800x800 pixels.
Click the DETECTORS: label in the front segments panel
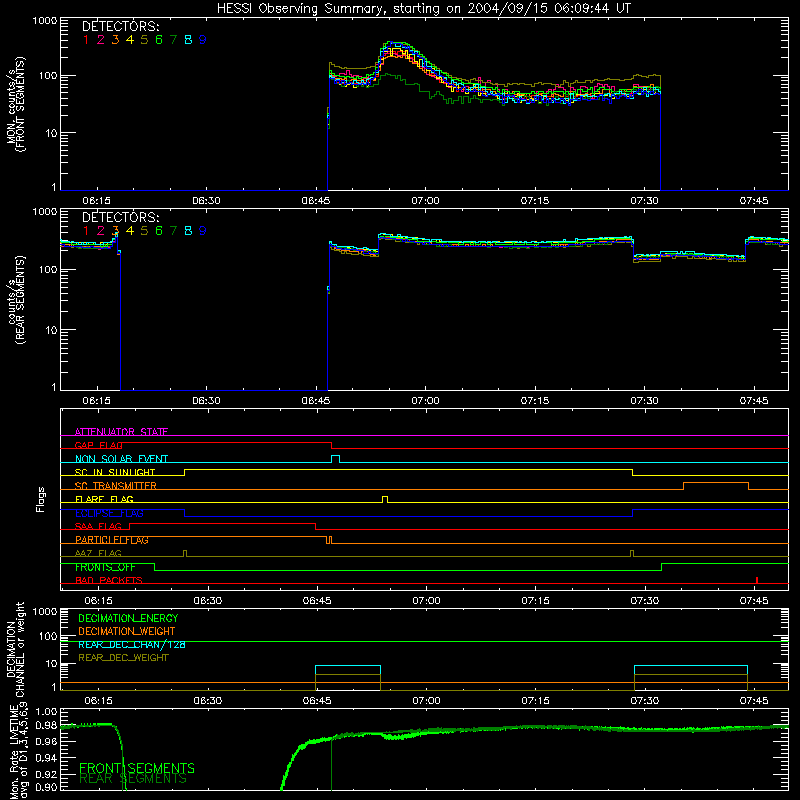(x=120, y=27)
